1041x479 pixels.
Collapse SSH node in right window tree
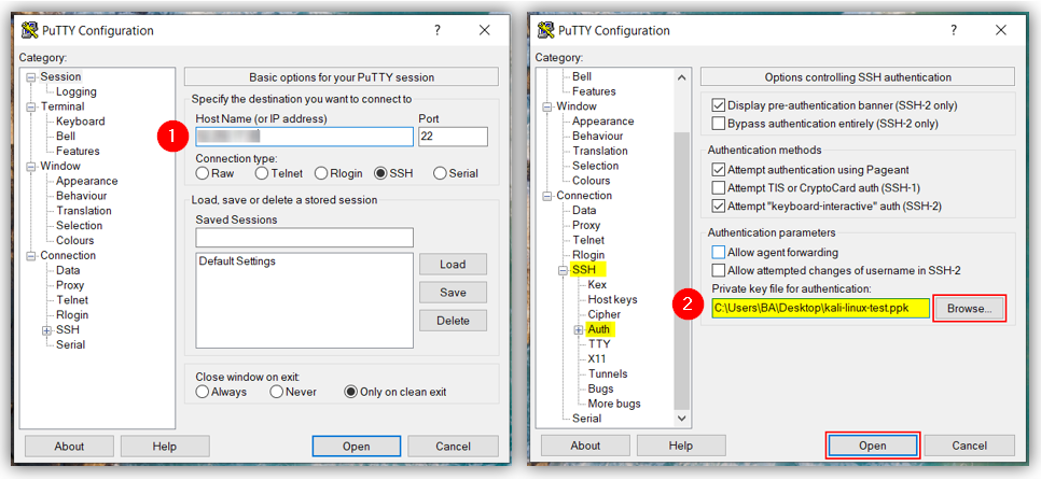[x=562, y=270]
